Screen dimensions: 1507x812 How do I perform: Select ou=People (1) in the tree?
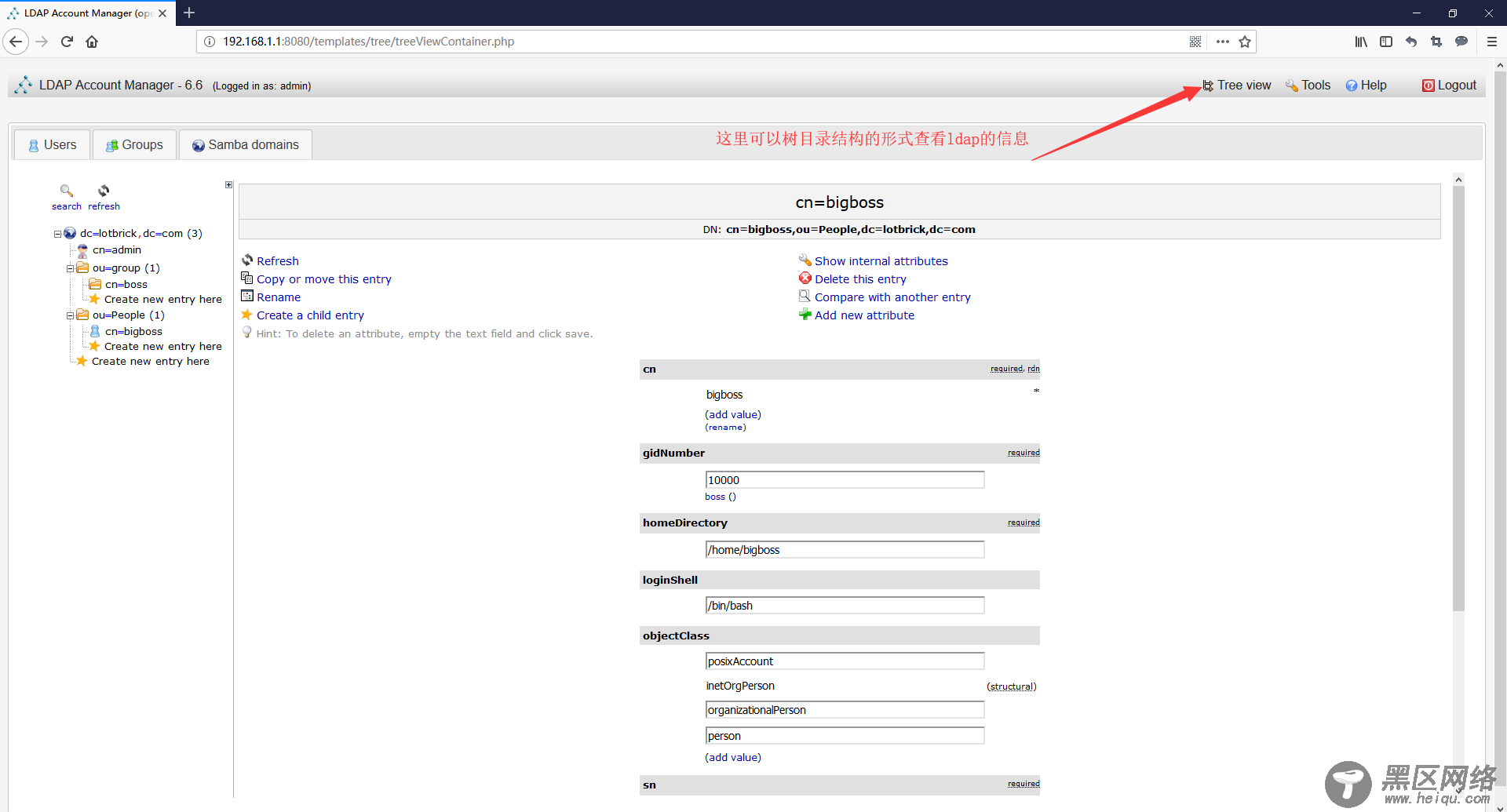point(129,315)
